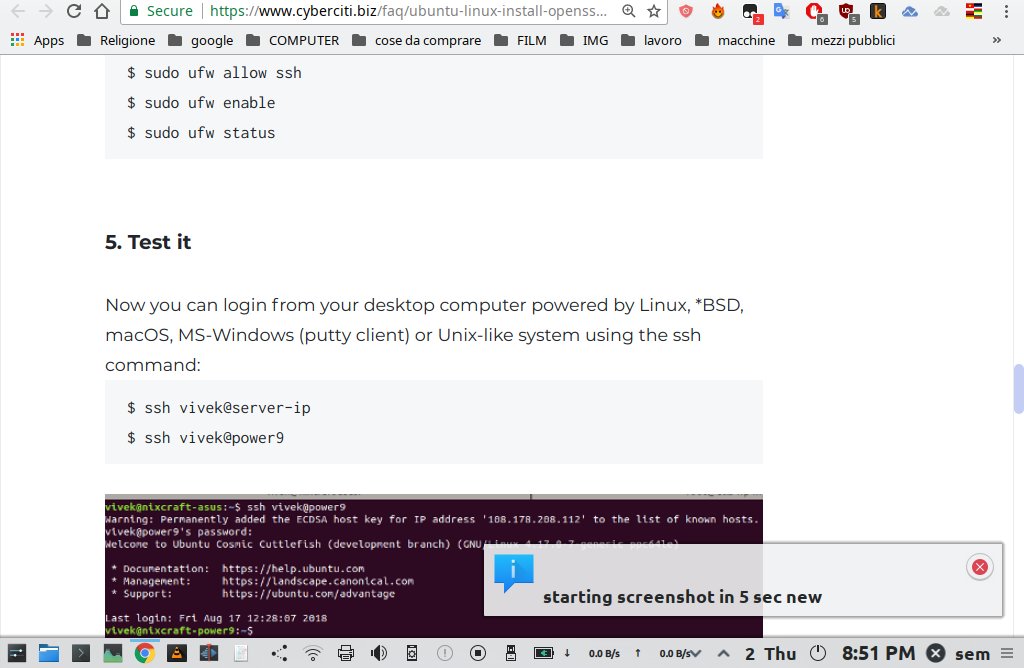This screenshot has height=668, width=1024.
Task: Open the taskbar settings mixer launcher
Action: [x=16, y=653]
